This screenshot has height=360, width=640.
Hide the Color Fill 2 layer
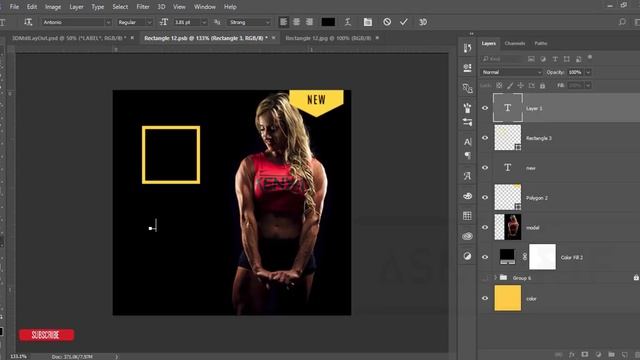(x=485, y=257)
